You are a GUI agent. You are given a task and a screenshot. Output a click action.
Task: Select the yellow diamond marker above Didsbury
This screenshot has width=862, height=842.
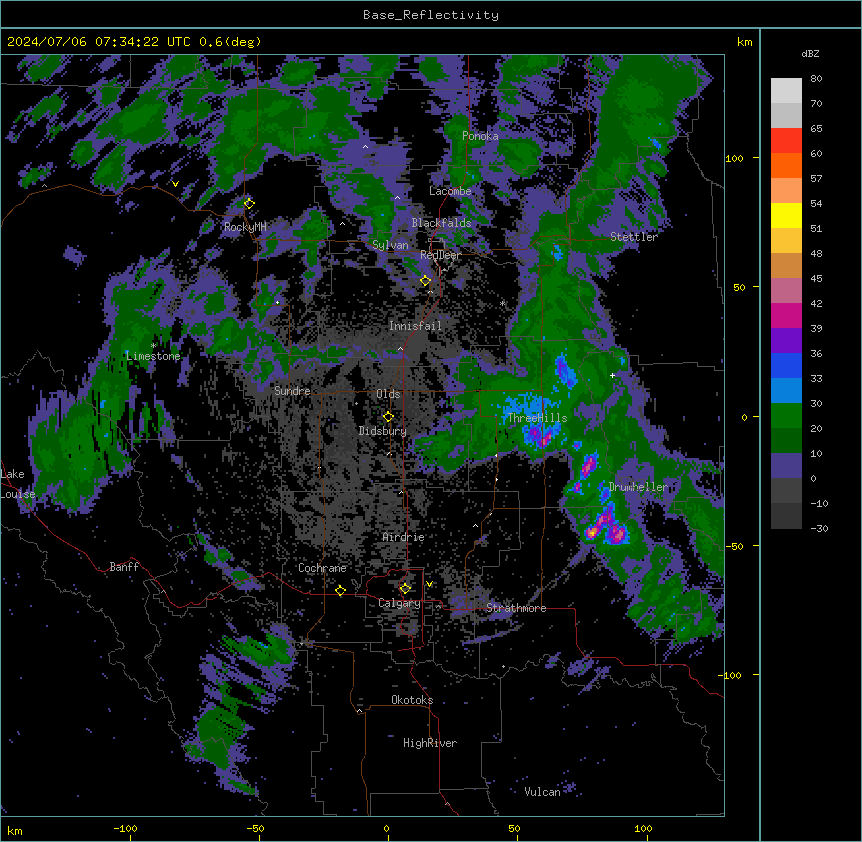388,417
